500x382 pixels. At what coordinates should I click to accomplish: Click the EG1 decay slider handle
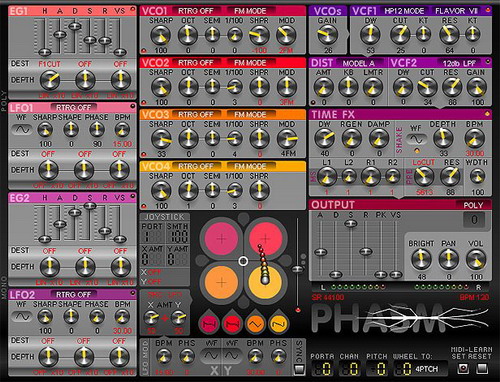point(75,26)
